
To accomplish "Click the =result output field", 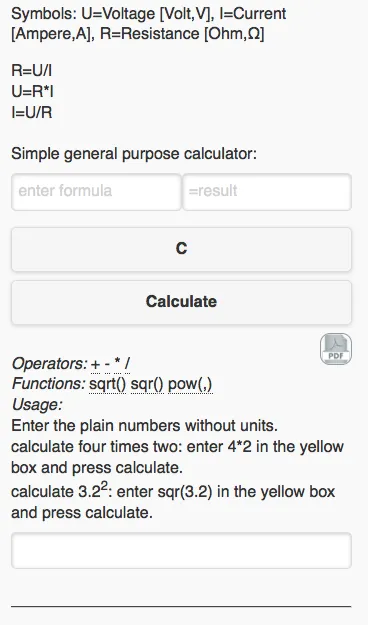I will point(267,192).
